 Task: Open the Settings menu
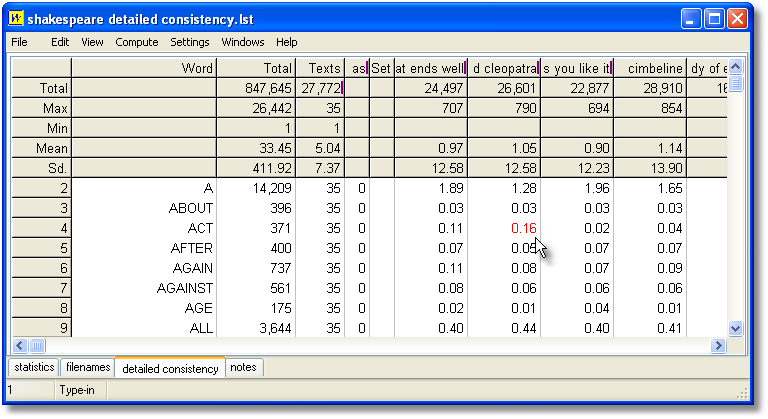190,42
